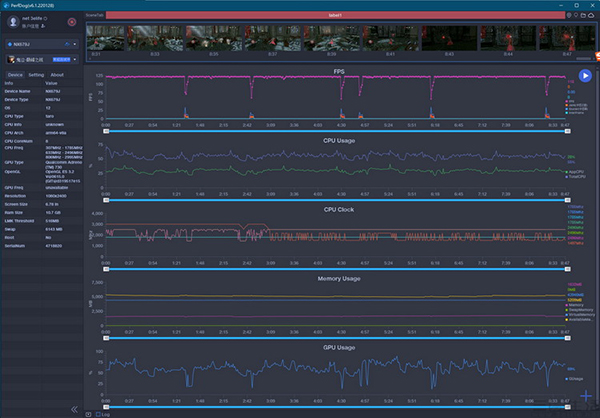Image resolution: width=600 pixels, height=418 pixels.
Task: Click the blue plus icon to add a chart
Action: click(x=585, y=397)
